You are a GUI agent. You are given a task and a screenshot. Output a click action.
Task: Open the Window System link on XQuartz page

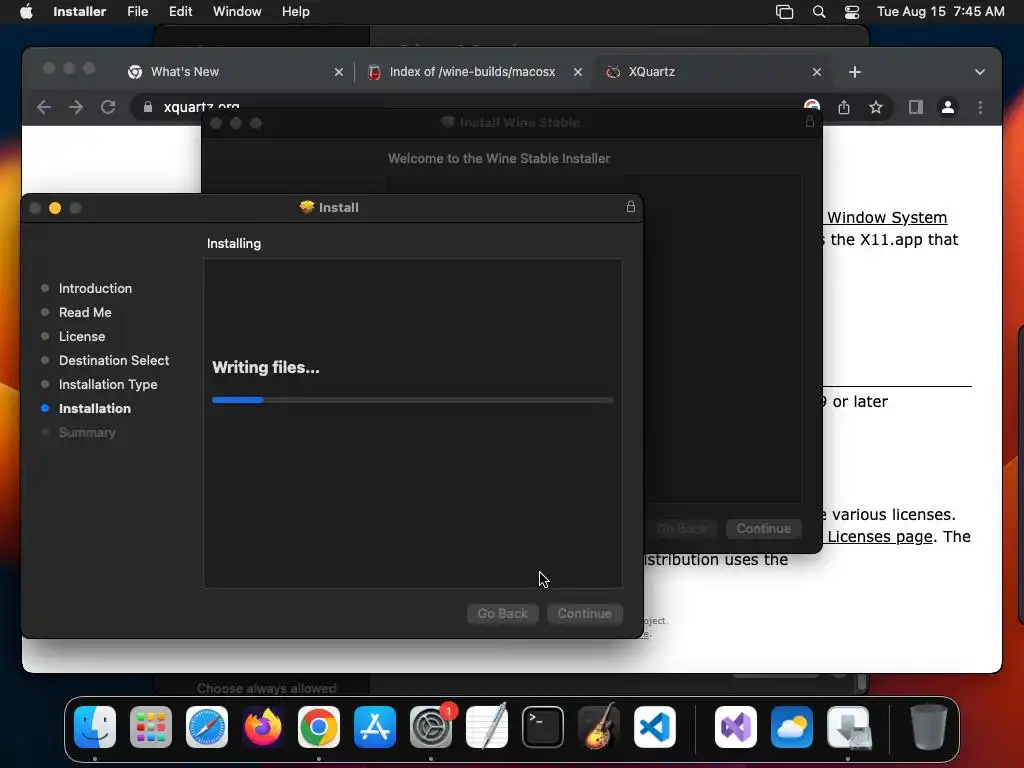[887, 217]
